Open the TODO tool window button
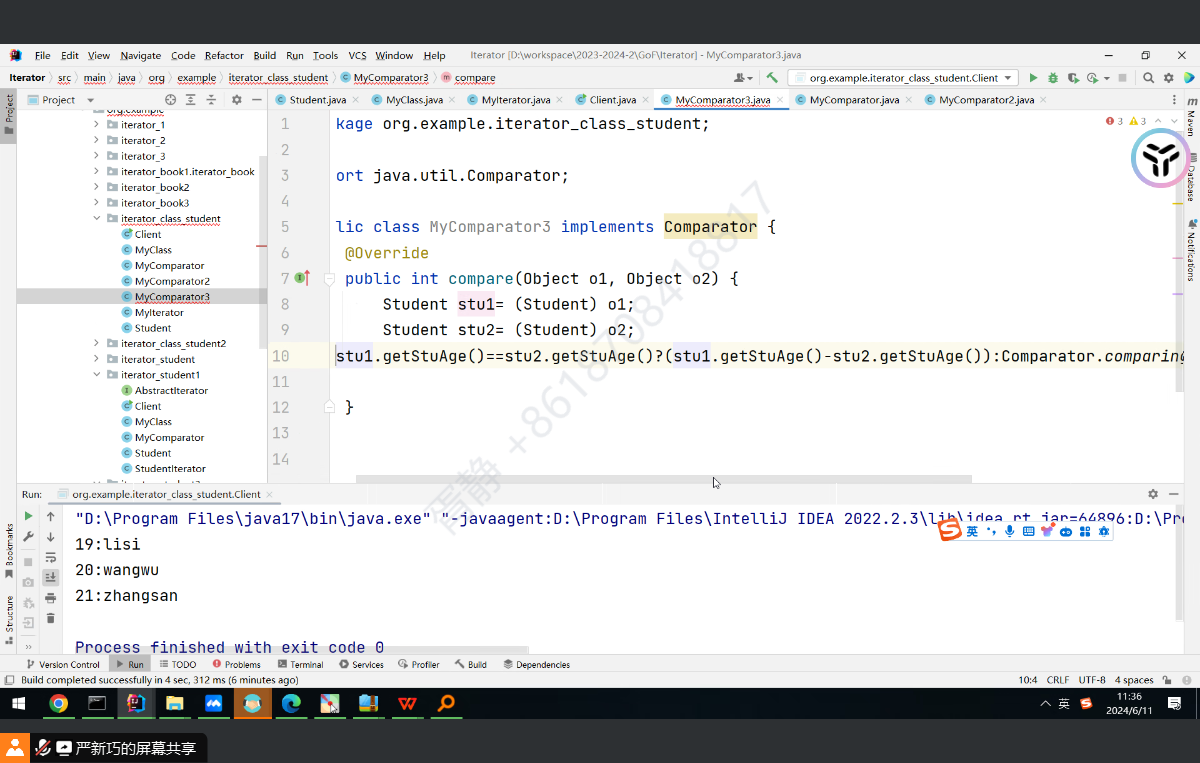 click(178, 664)
